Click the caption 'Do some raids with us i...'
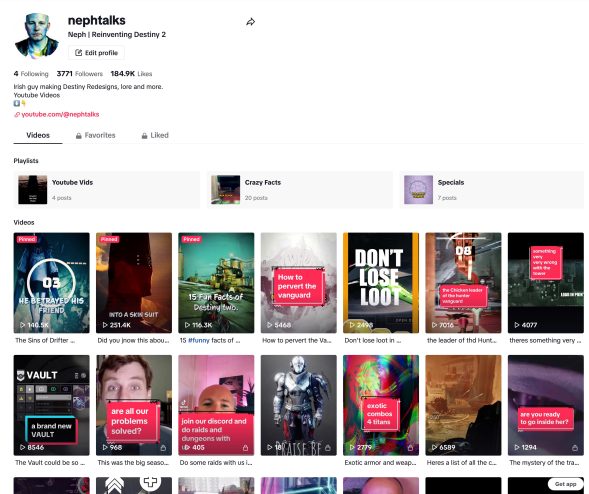 [216, 462]
